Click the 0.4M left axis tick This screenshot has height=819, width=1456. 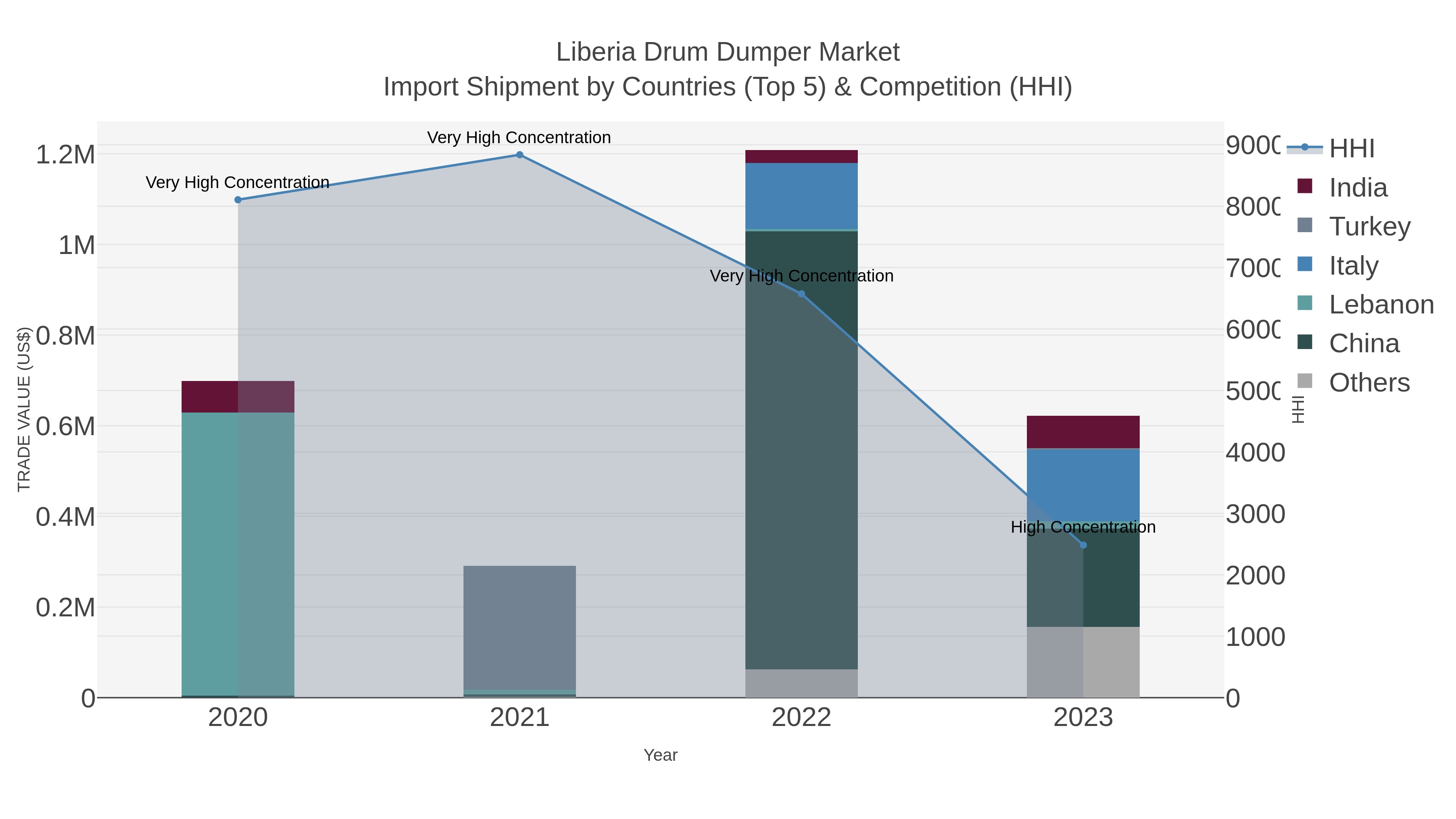66,516
